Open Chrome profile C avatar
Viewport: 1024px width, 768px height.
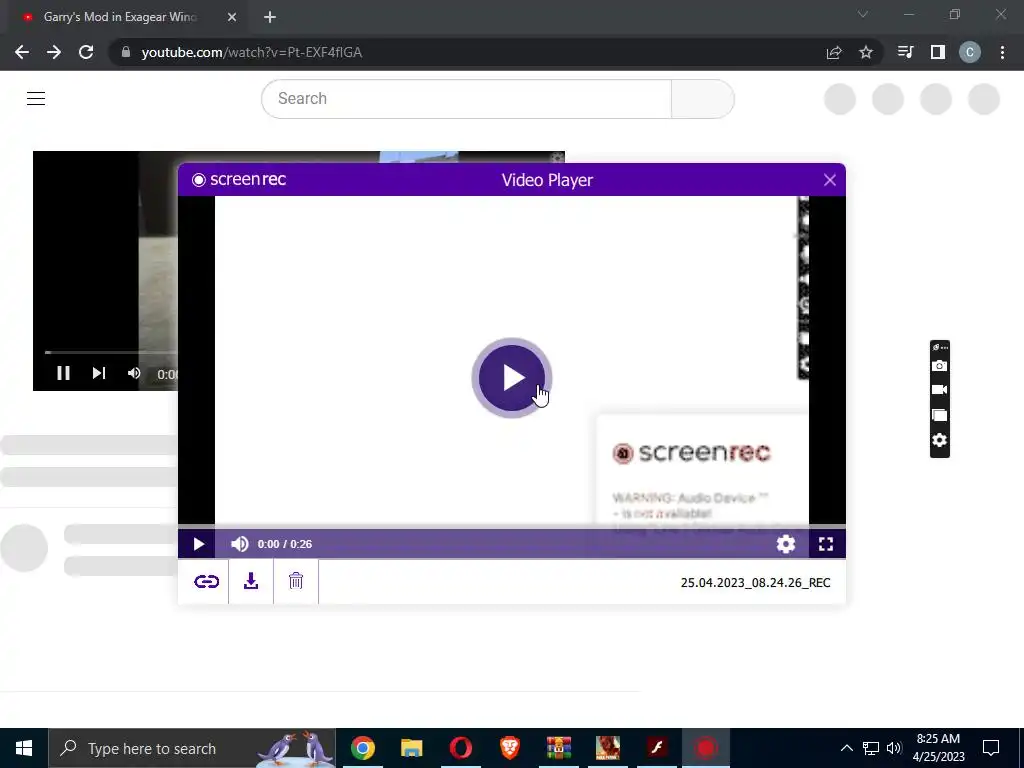coord(970,52)
